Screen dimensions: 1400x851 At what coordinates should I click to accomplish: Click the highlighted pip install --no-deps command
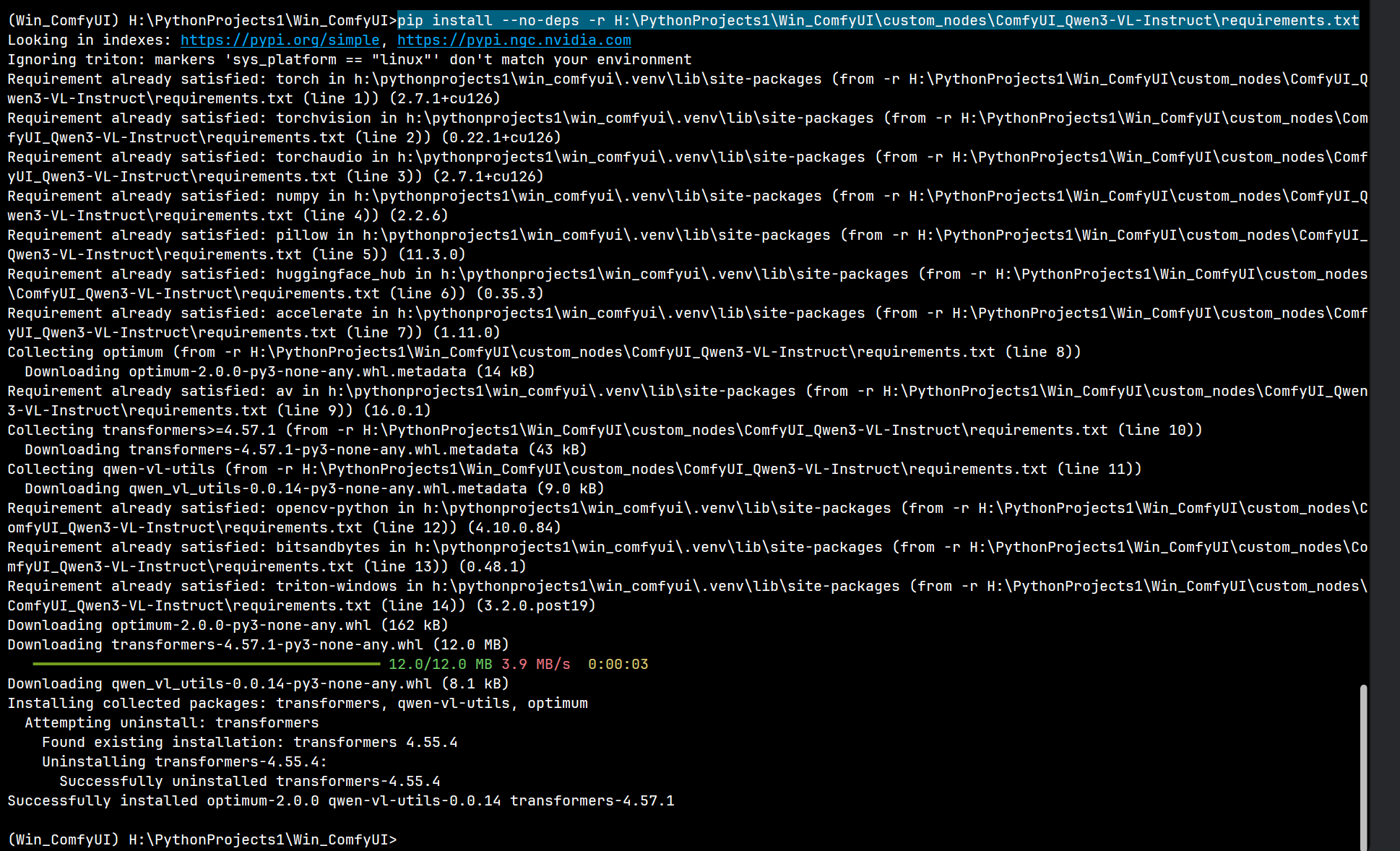[x=878, y=20]
